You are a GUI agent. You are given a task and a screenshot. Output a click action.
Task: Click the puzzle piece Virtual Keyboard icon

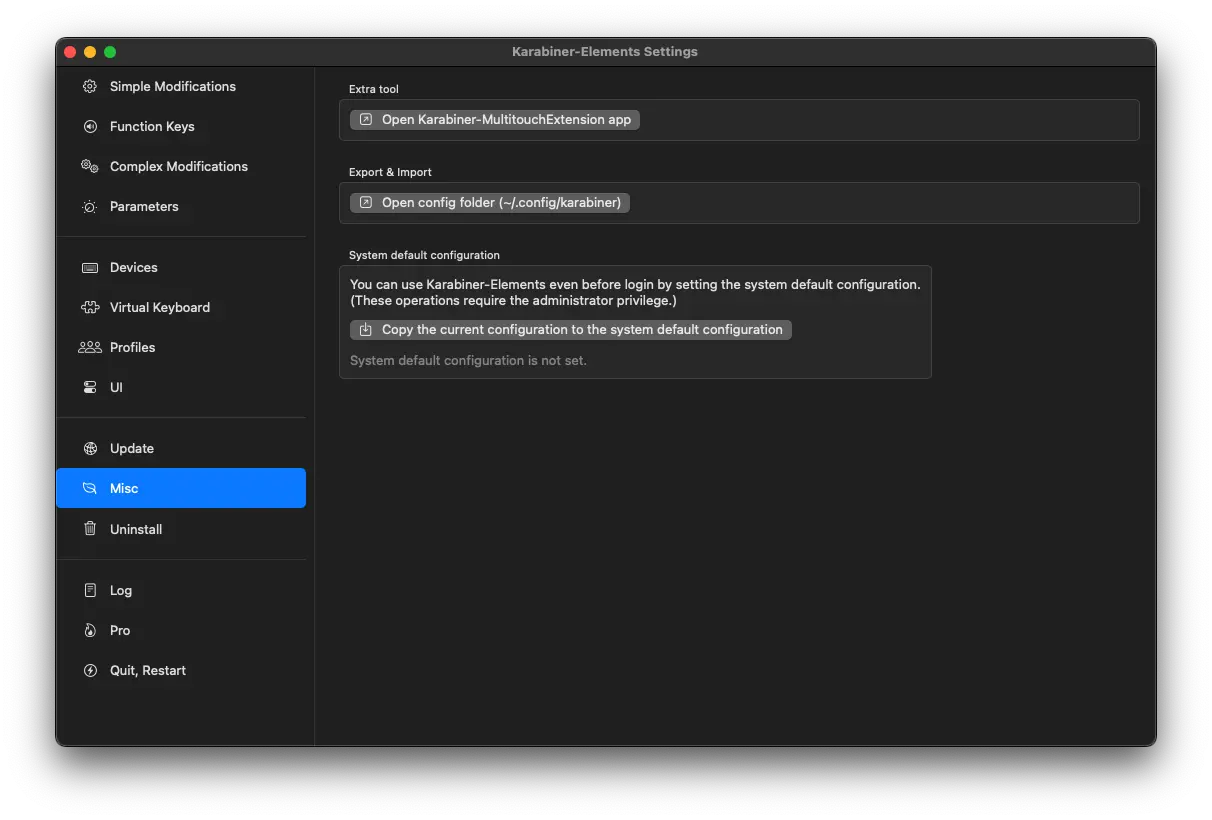[x=90, y=307]
